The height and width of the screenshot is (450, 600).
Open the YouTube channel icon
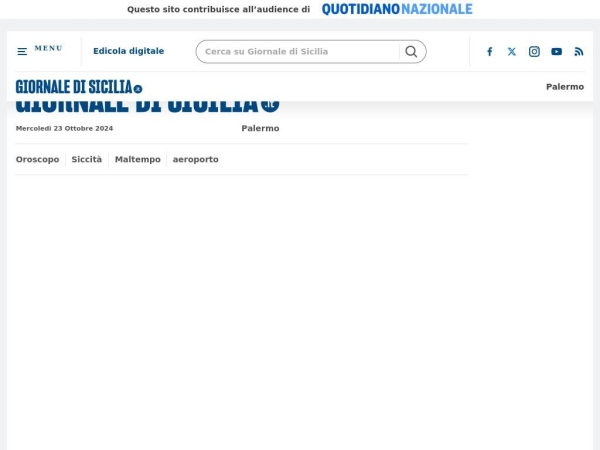556,52
